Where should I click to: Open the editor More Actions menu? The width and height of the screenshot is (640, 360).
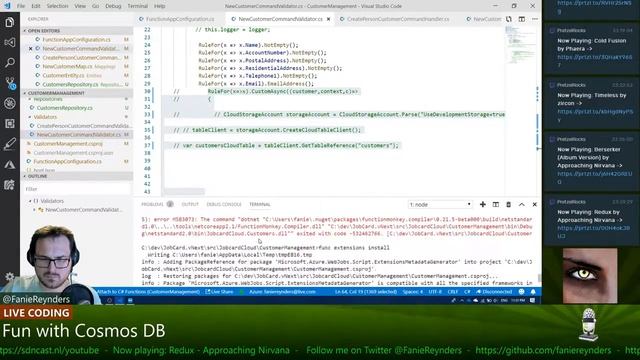point(535,19)
